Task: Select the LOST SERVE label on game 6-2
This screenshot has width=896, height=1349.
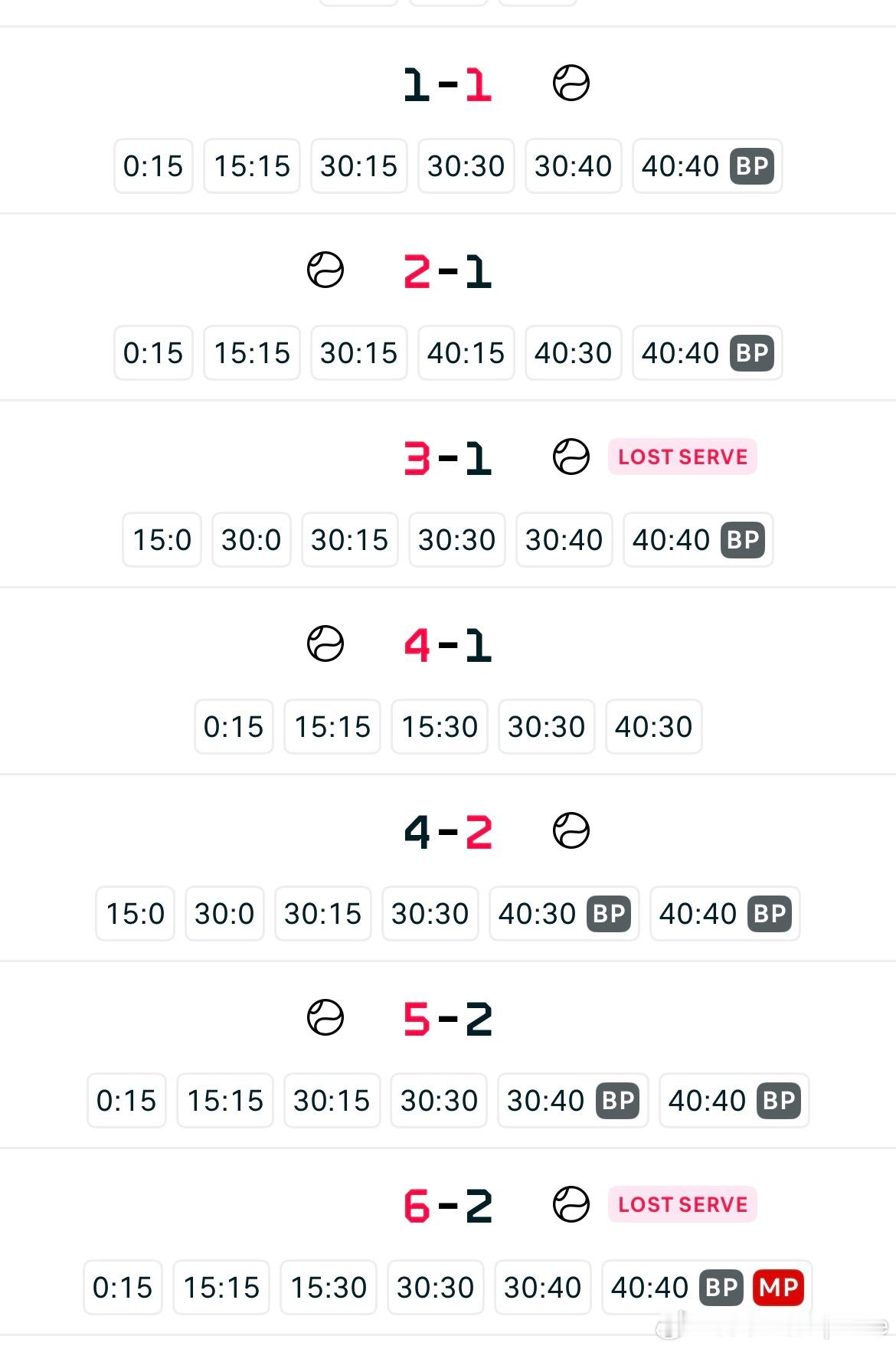Action: click(682, 1204)
